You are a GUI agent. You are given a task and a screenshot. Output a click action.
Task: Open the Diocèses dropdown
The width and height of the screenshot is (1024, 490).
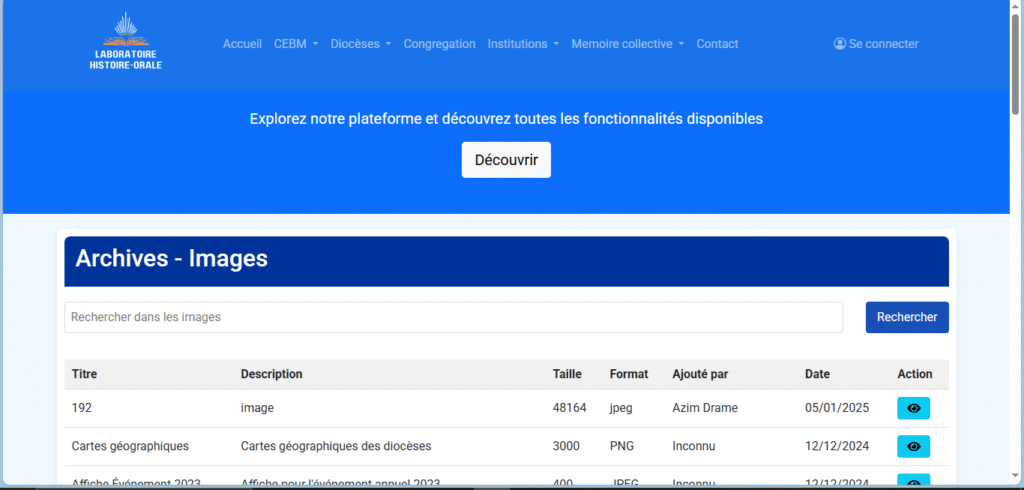point(360,44)
